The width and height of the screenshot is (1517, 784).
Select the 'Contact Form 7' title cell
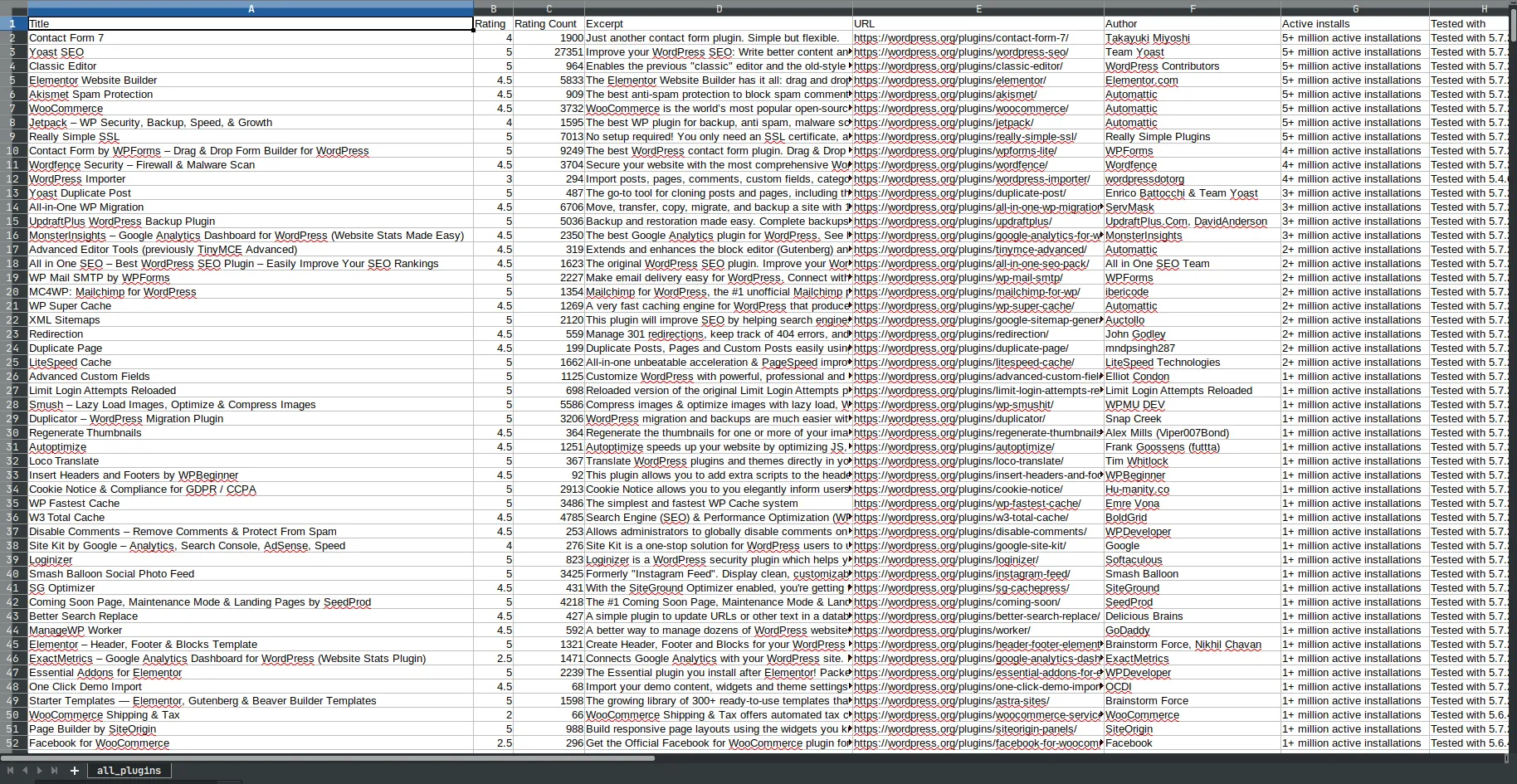click(x=251, y=38)
